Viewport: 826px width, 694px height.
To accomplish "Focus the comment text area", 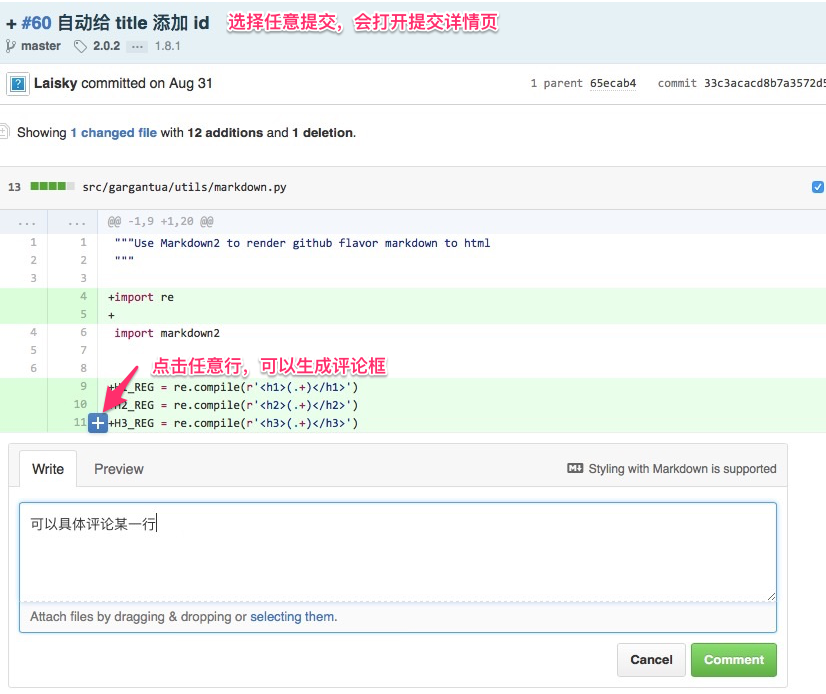I will point(397,550).
